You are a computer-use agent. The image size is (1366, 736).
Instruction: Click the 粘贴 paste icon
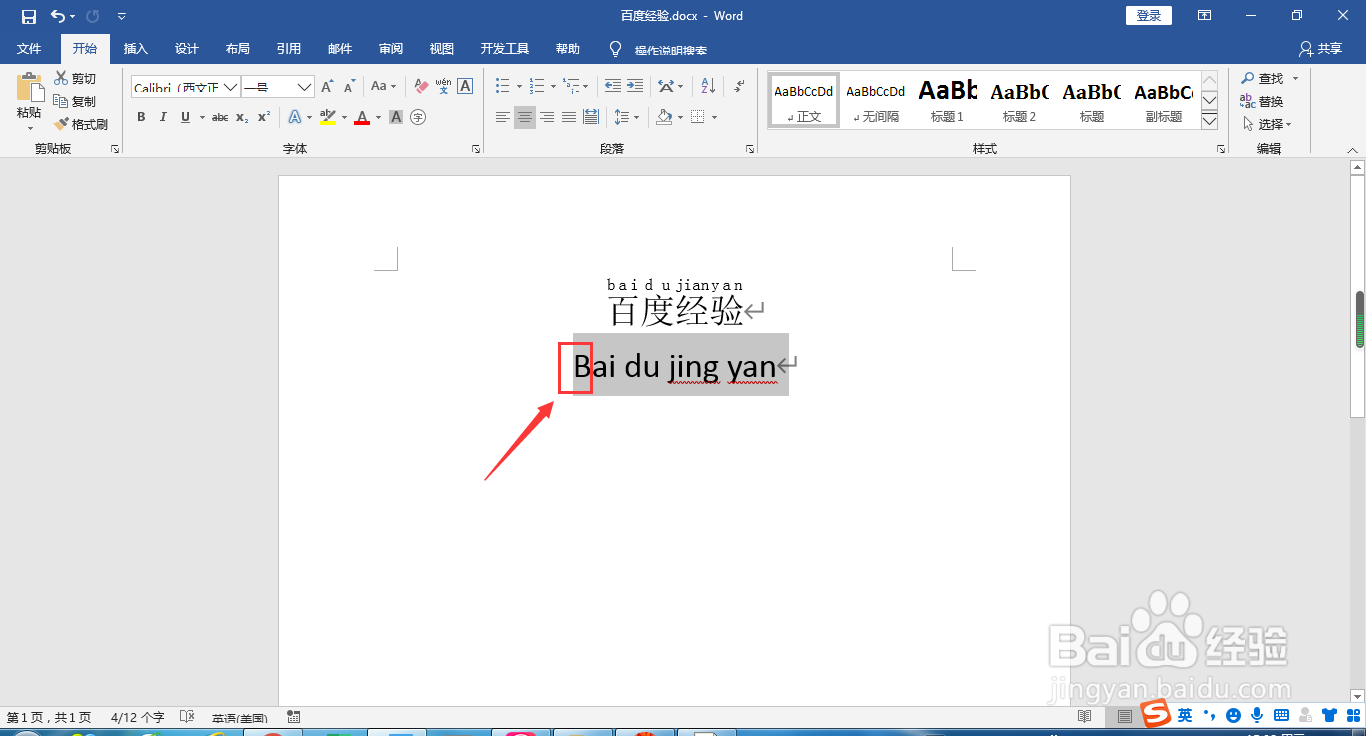pyautogui.click(x=30, y=88)
